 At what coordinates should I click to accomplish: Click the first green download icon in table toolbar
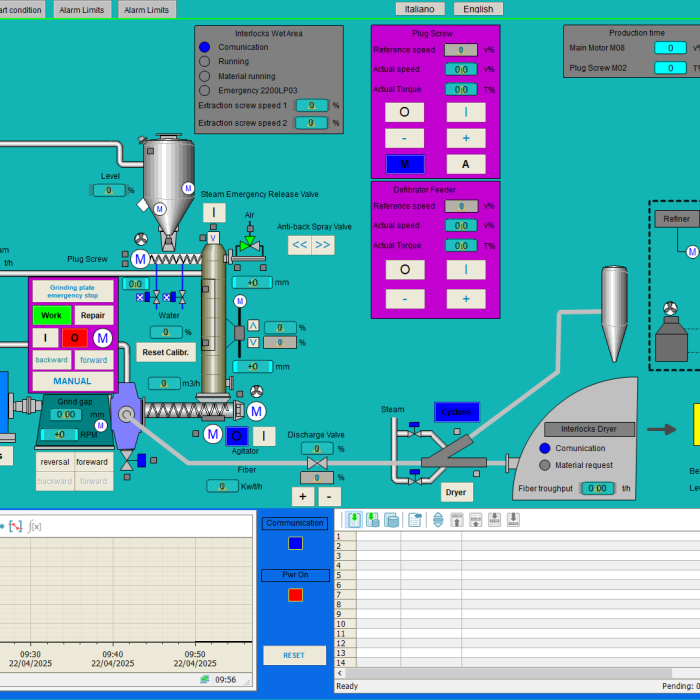(353, 520)
